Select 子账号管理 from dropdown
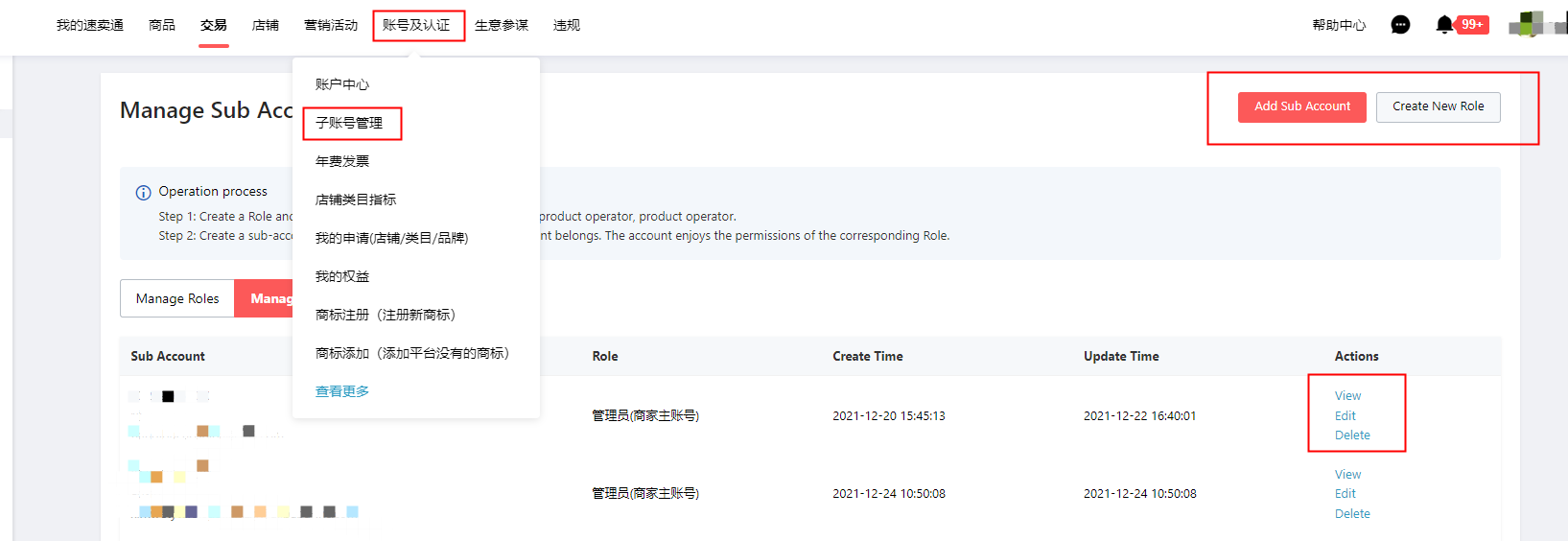 point(349,123)
